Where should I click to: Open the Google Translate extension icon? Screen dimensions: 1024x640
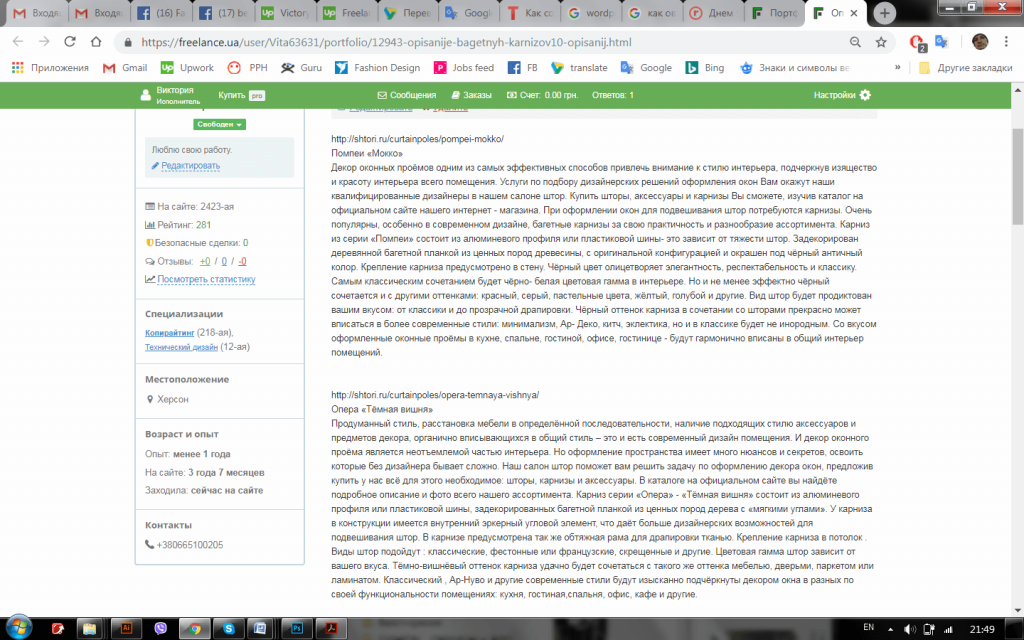coord(941,42)
